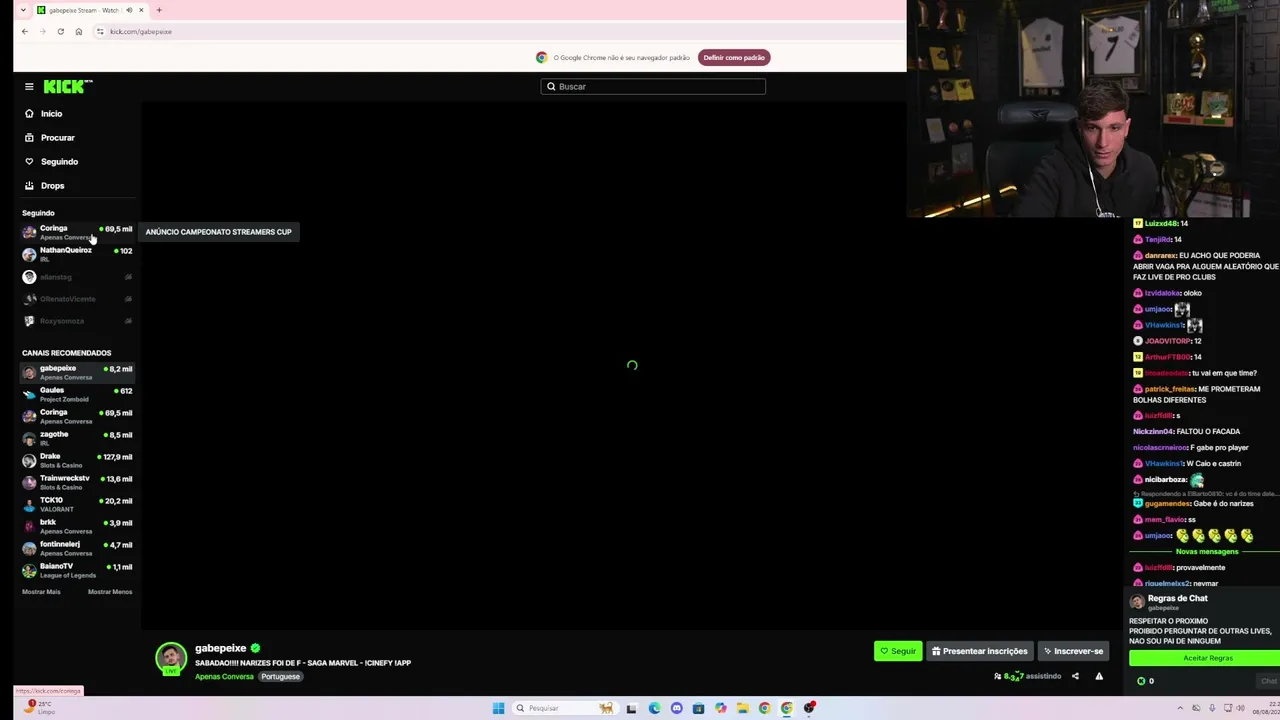Screen dimensions: 1280x720
Task: Jump to new chat via Novas mensagens
Action: (1206, 552)
